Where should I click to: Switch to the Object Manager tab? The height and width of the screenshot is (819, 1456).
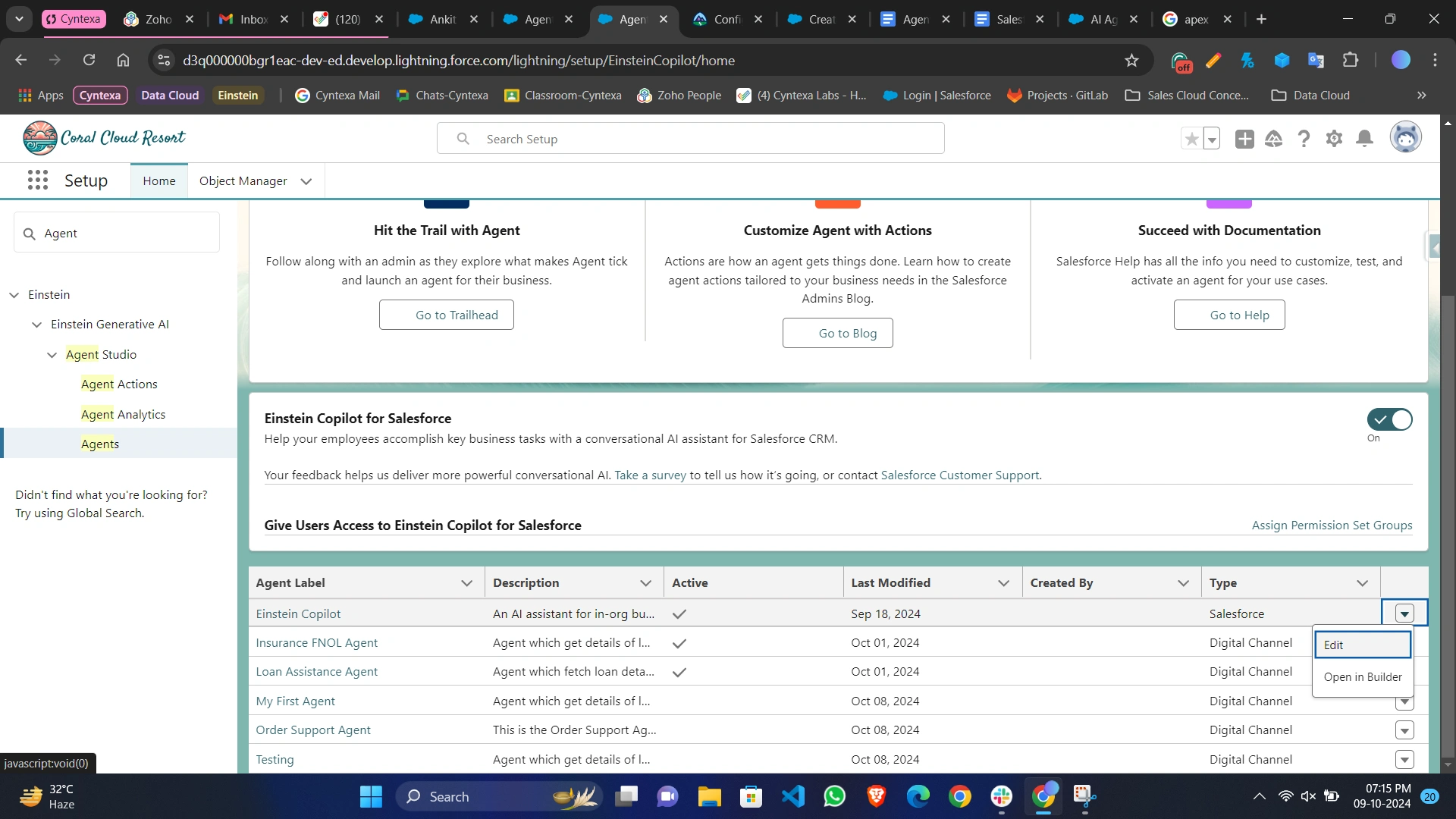point(243,180)
